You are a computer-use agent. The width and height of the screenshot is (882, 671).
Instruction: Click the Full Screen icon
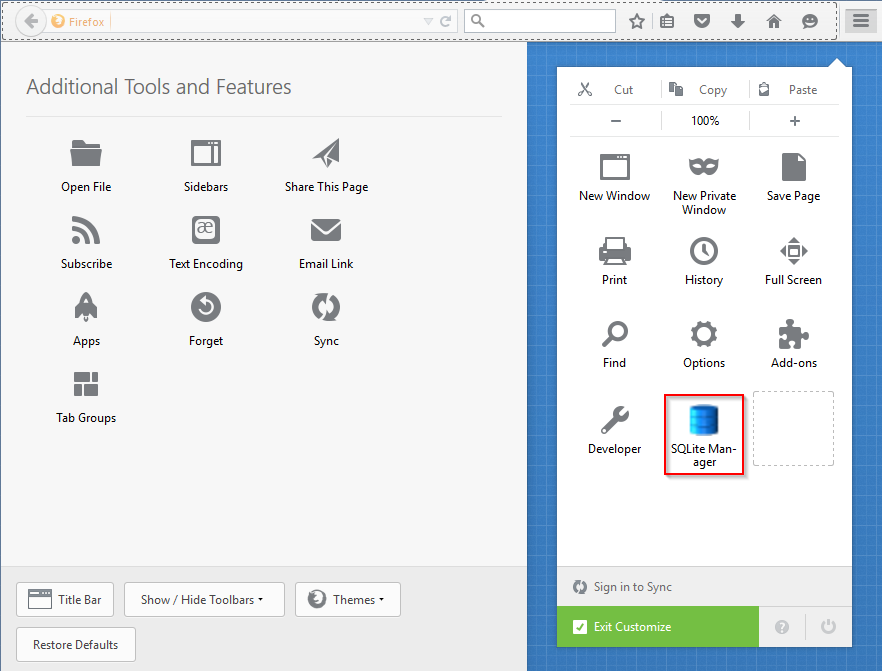click(x=794, y=251)
